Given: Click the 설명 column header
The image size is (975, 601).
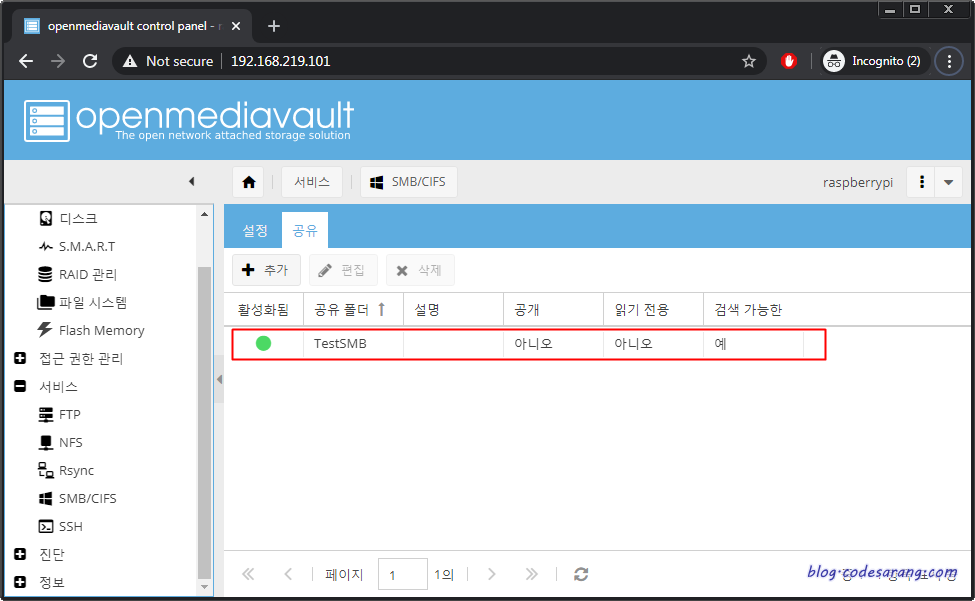Looking at the screenshot, I should pyautogui.click(x=453, y=310).
